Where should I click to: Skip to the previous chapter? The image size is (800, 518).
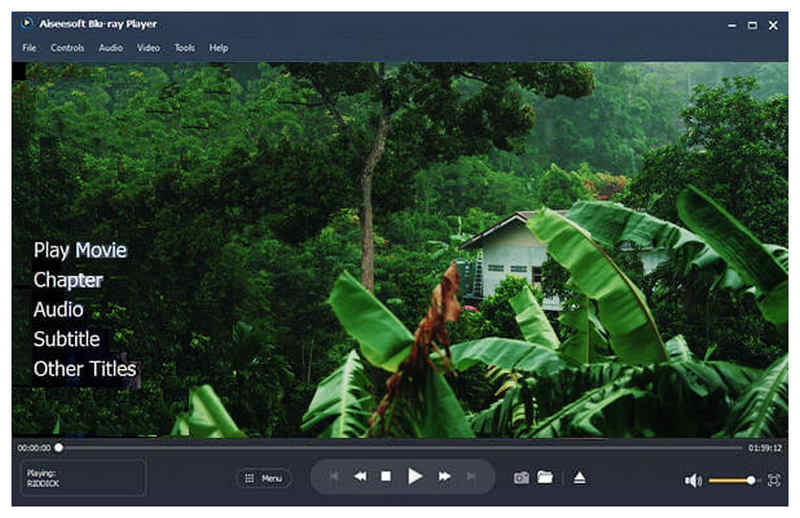coord(334,477)
